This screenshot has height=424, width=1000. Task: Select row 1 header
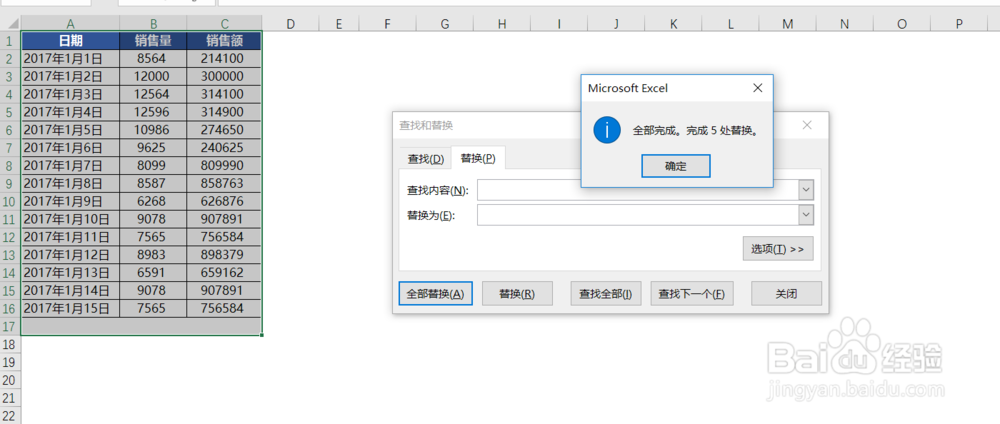click(10, 41)
